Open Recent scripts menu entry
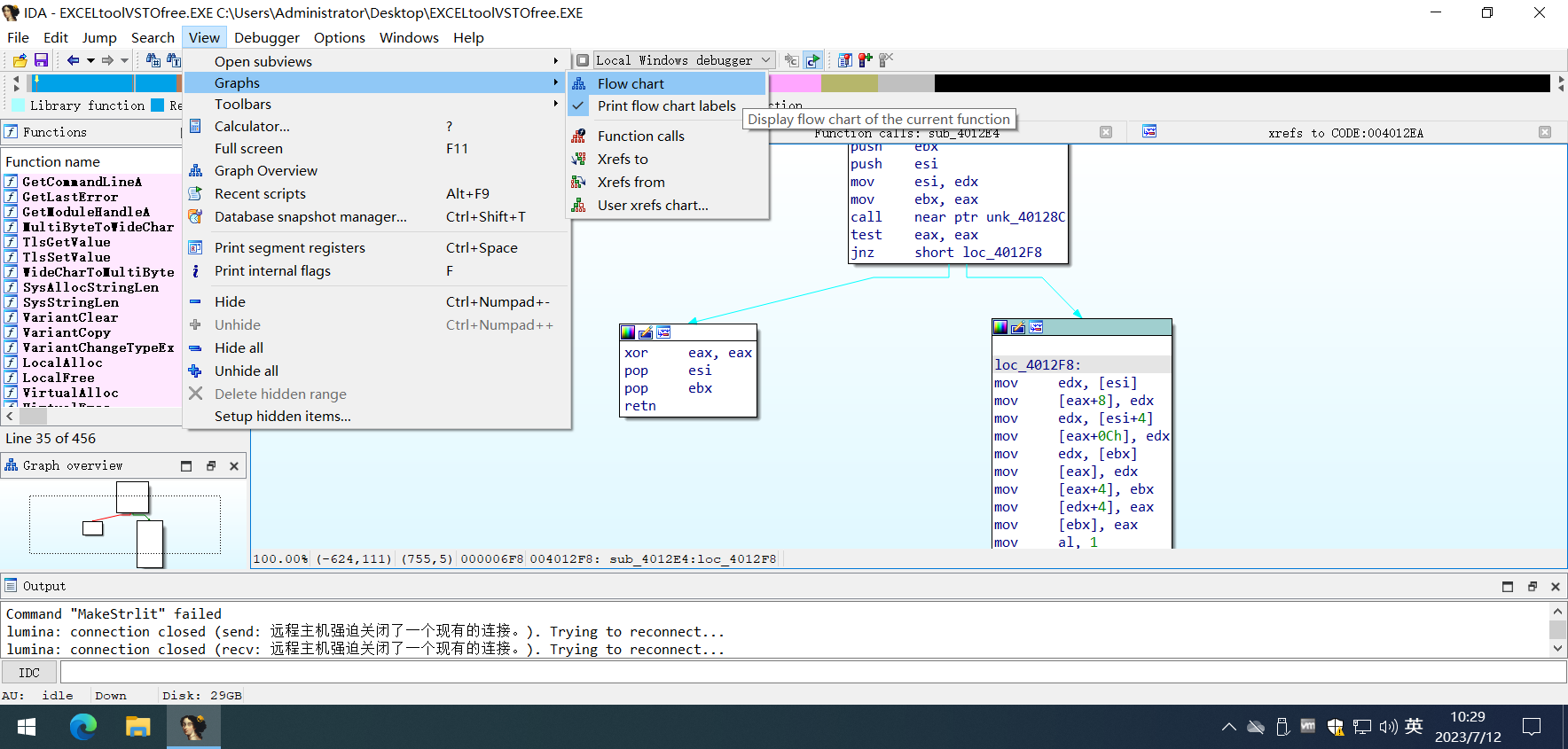The width and height of the screenshot is (1568, 749). [376, 193]
